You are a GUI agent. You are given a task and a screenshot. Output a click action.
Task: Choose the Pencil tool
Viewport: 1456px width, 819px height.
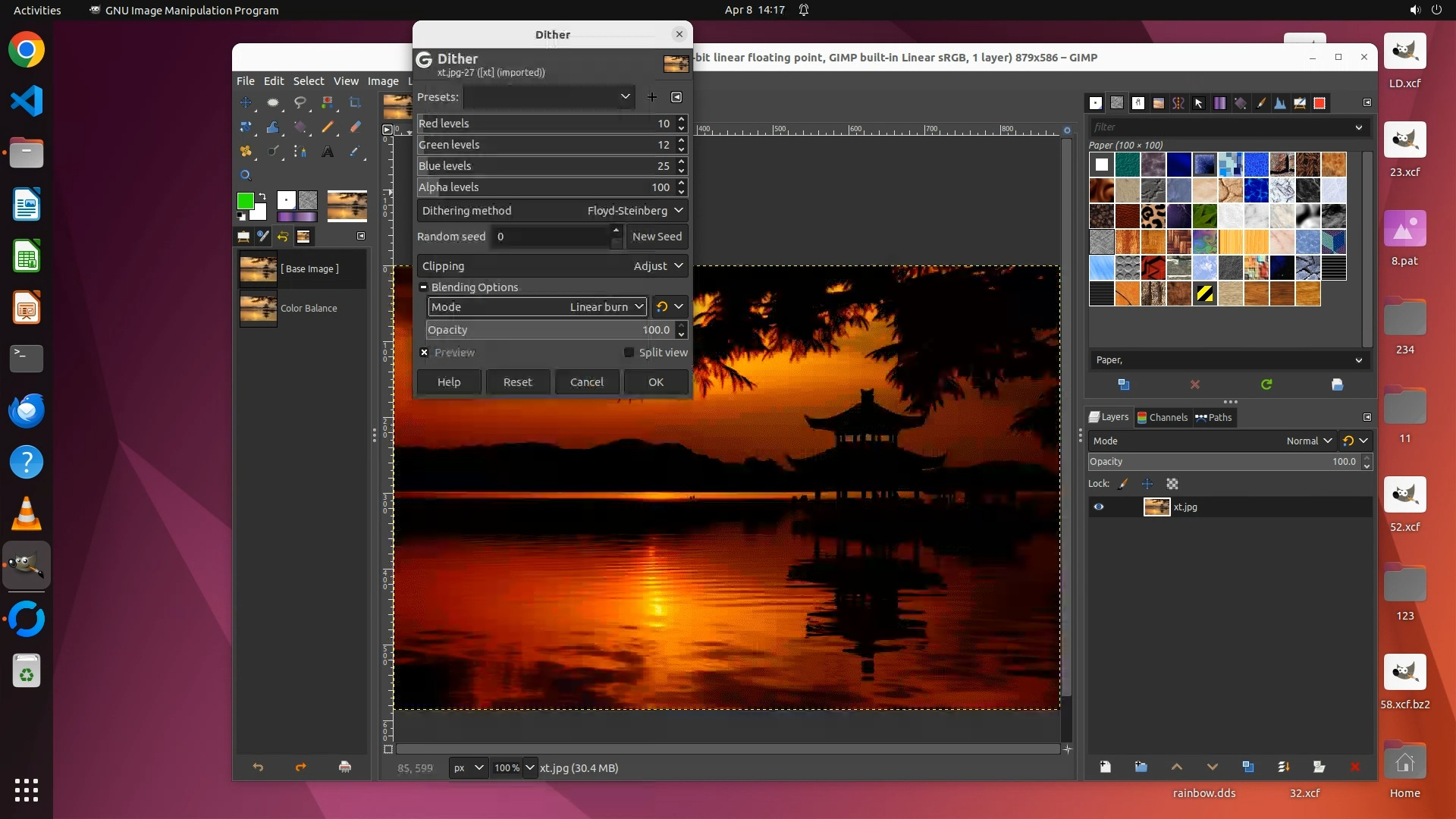pyautogui.click(x=328, y=127)
